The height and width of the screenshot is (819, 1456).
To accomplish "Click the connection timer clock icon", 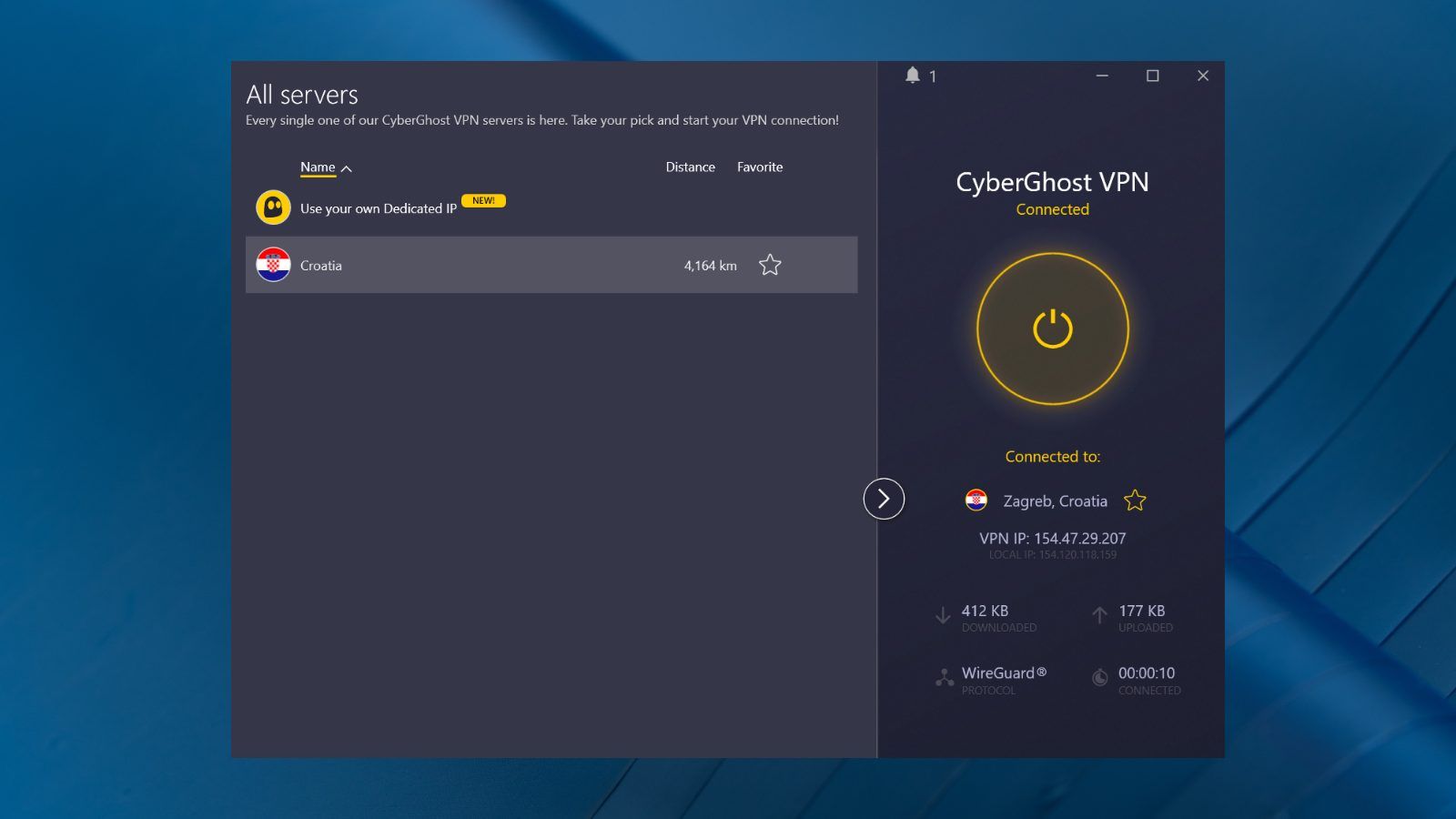I will tap(1099, 677).
